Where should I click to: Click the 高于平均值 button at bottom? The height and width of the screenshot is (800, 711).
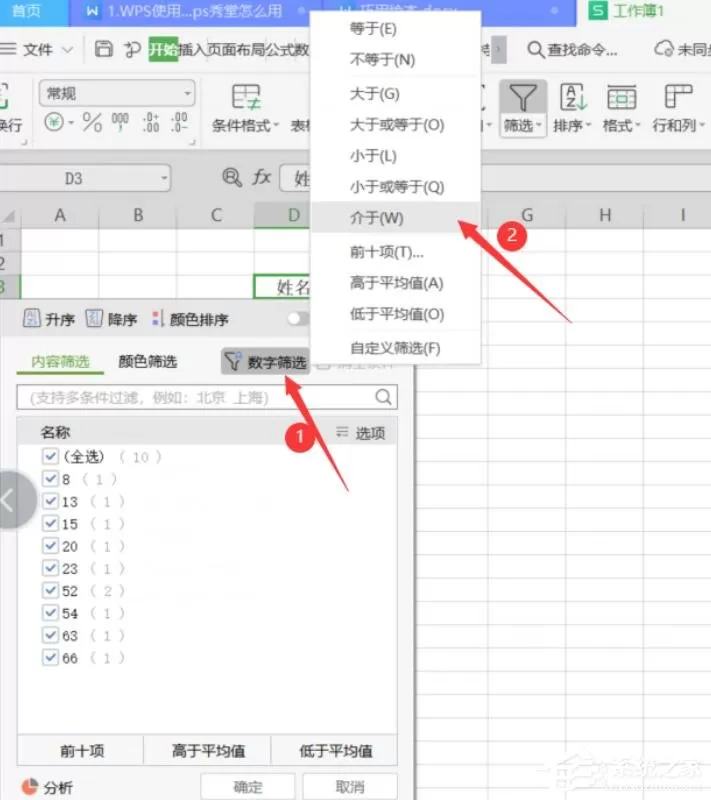[208, 751]
